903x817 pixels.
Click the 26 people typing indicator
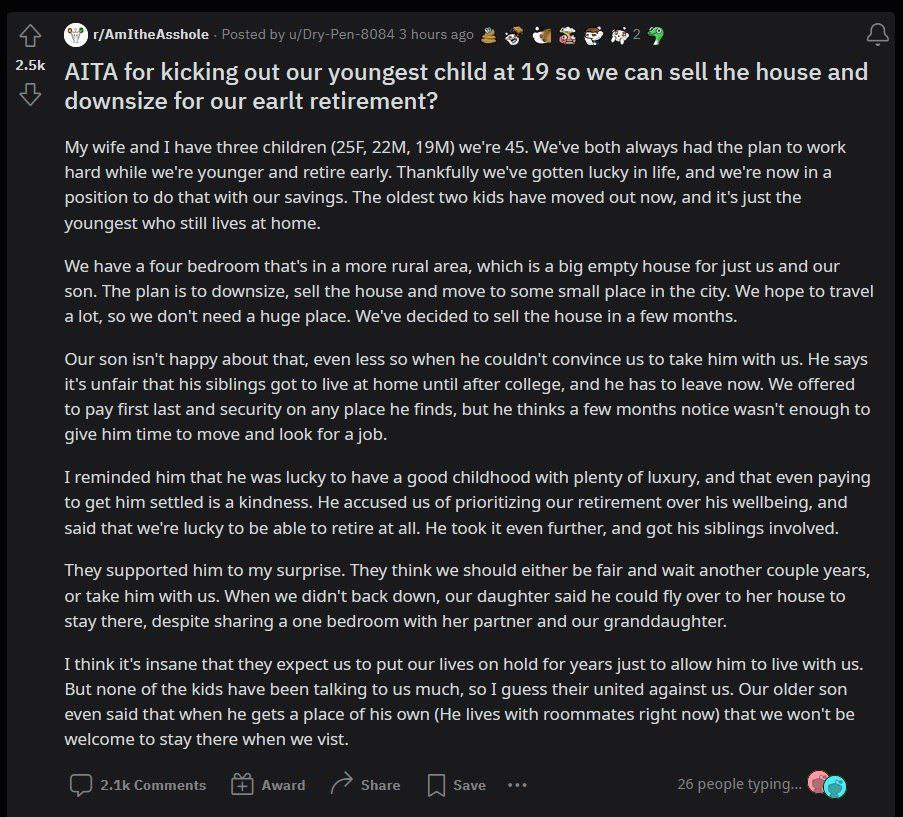739,784
